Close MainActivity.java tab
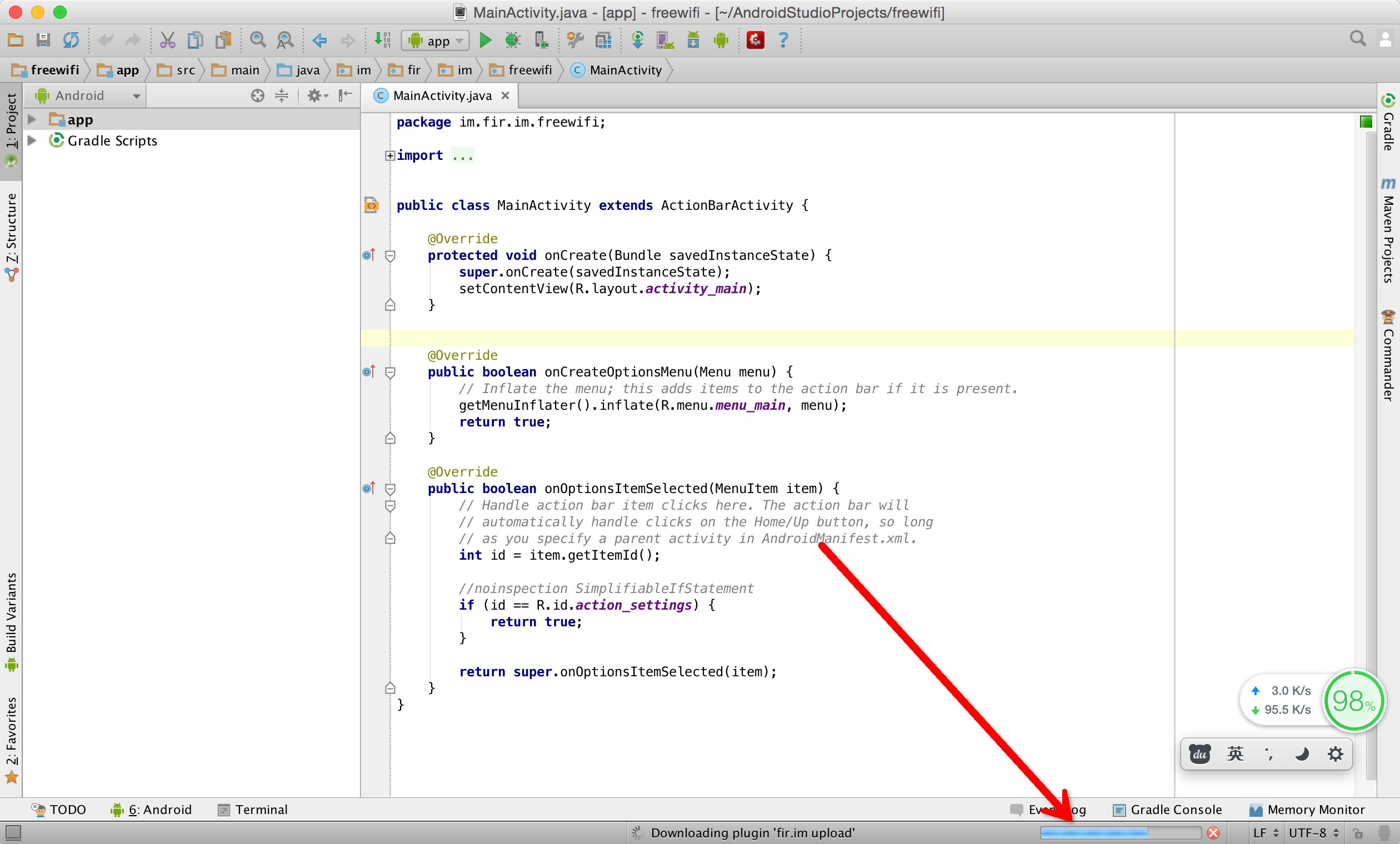The height and width of the screenshot is (844, 1400). (x=505, y=96)
